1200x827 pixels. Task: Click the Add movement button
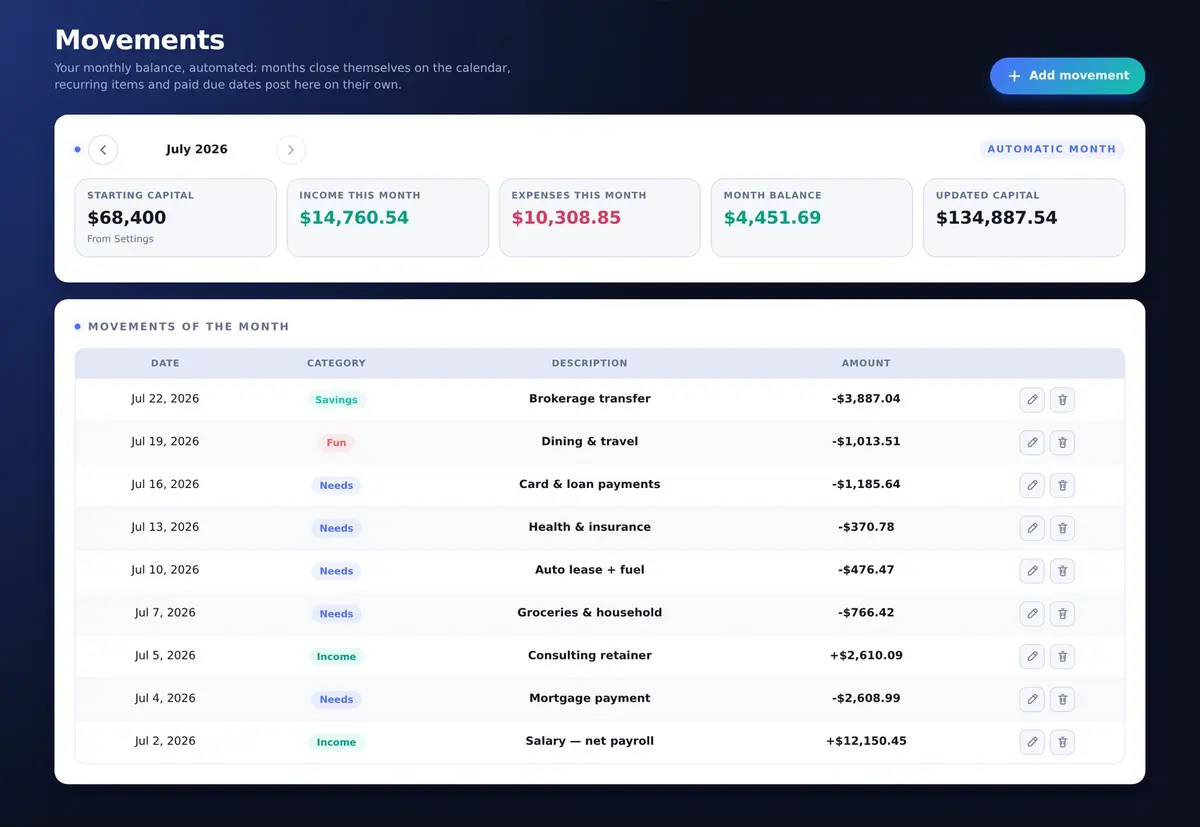pyautogui.click(x=1067, y=76)
